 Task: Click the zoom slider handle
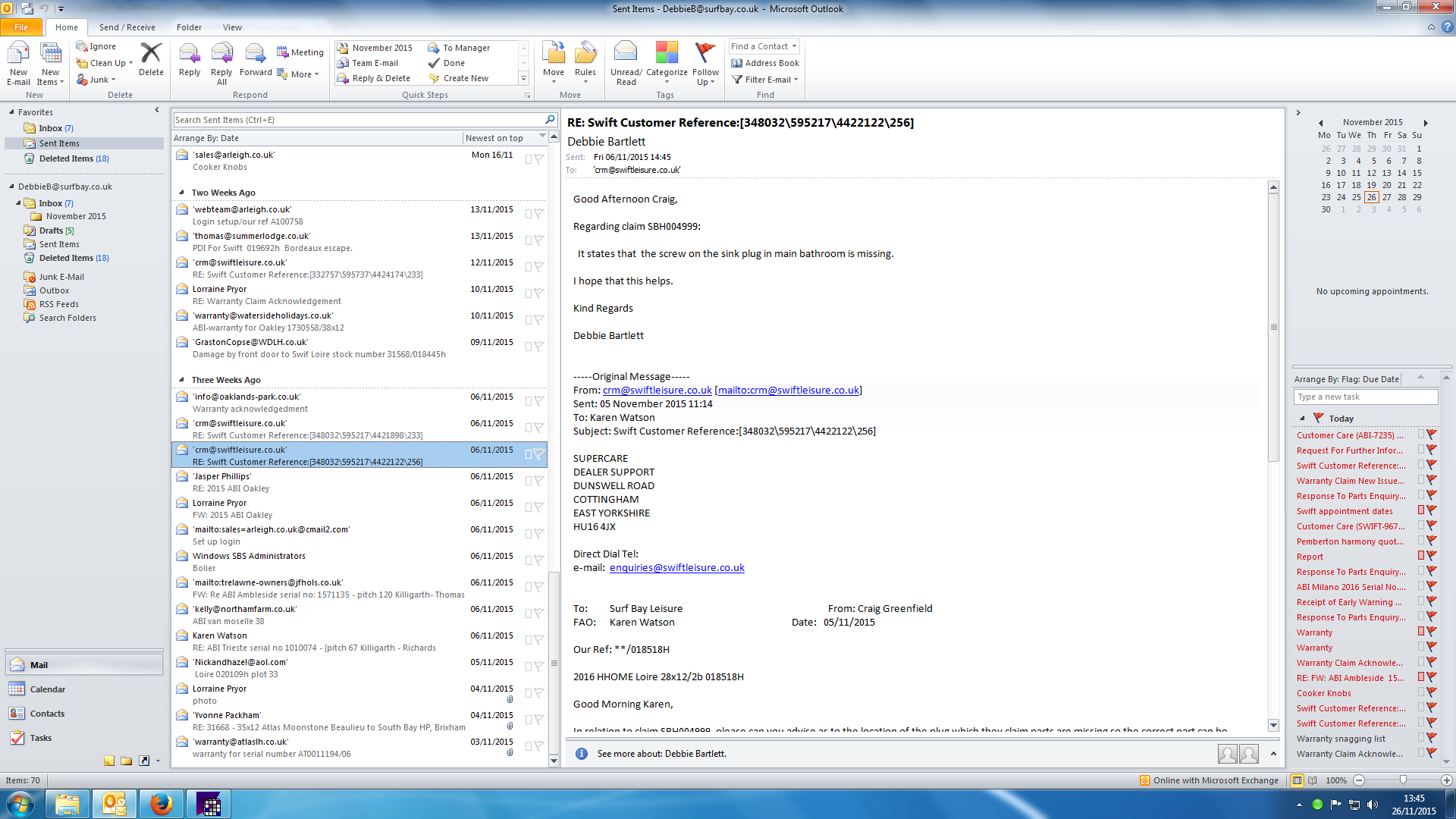point(1403,780)
